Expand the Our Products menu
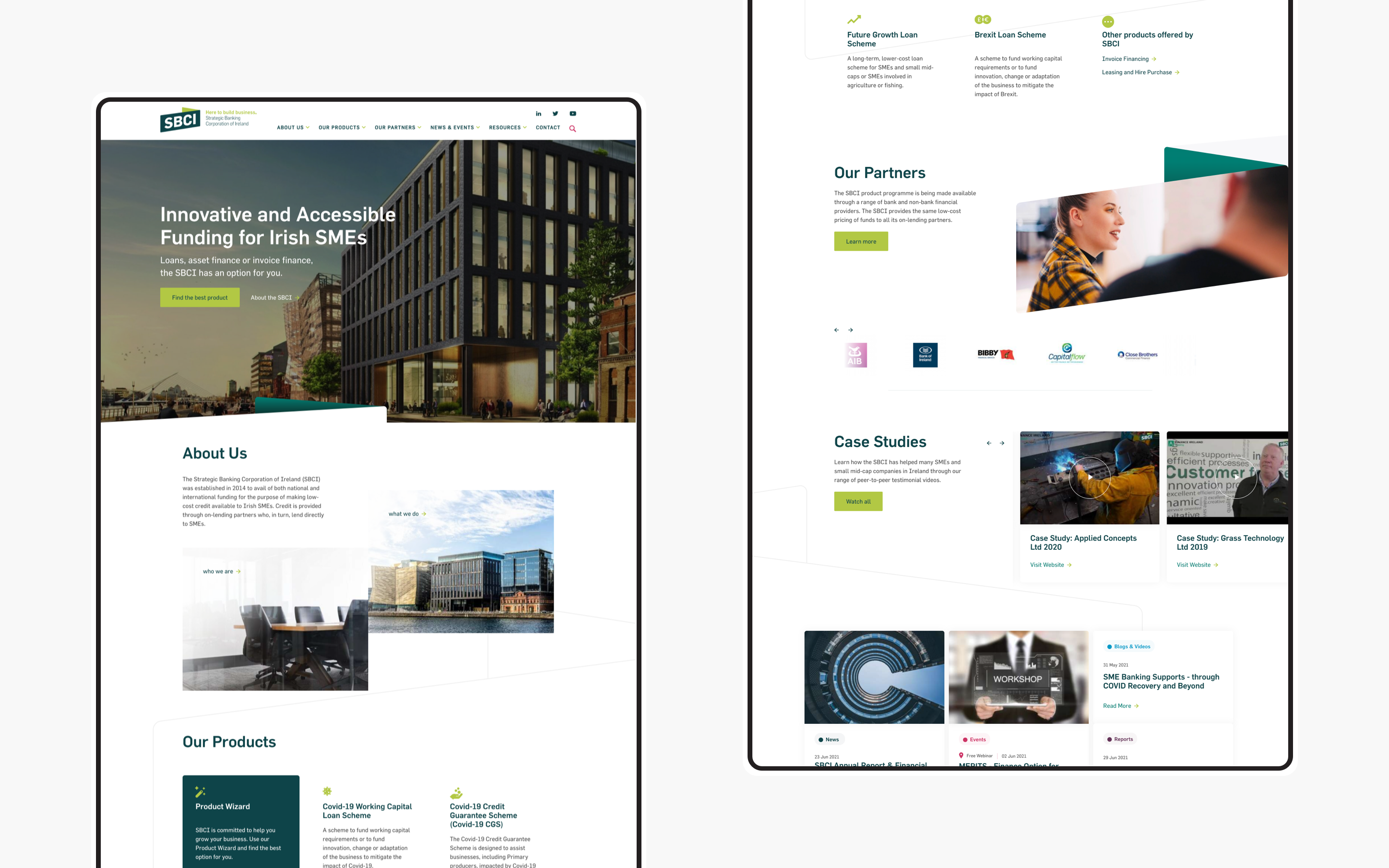This screenshot has width=1389, height=868. click(x=342, y=127)
